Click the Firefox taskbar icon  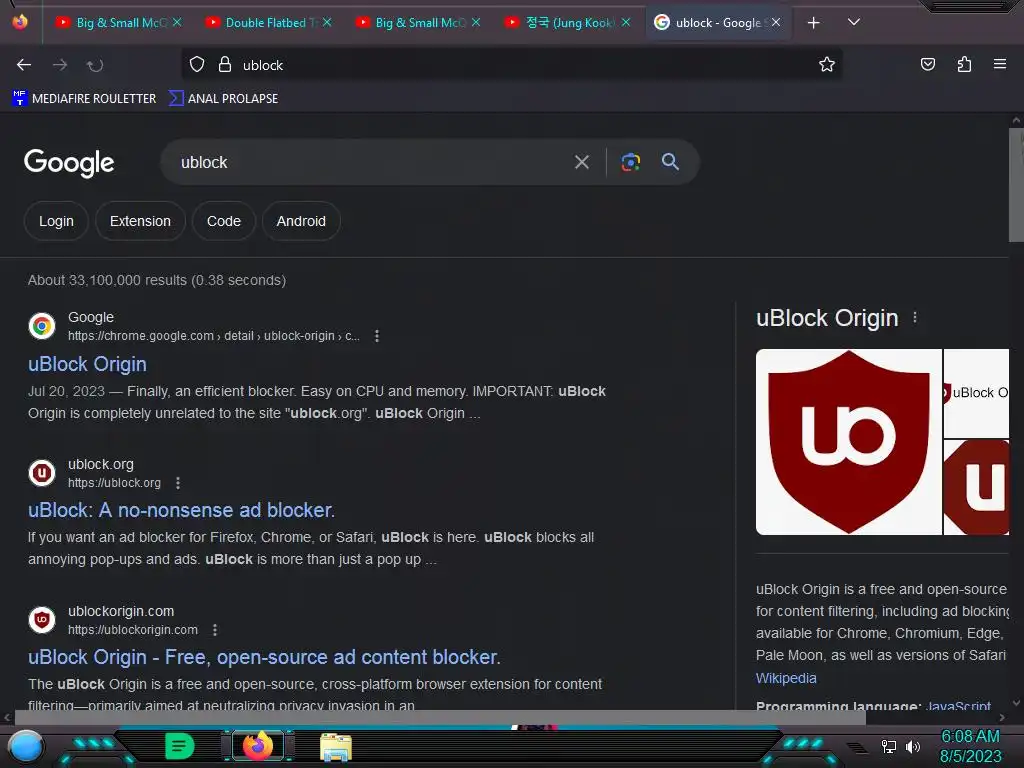257,746
